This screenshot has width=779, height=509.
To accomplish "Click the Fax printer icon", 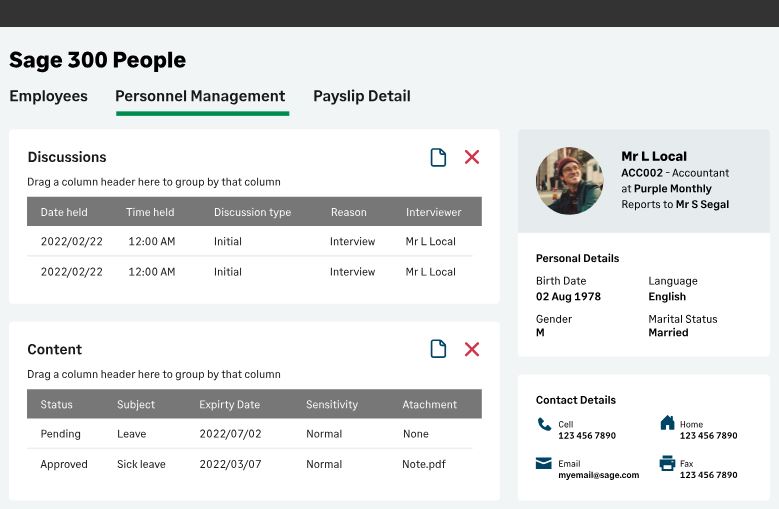I will click(667, 463).
